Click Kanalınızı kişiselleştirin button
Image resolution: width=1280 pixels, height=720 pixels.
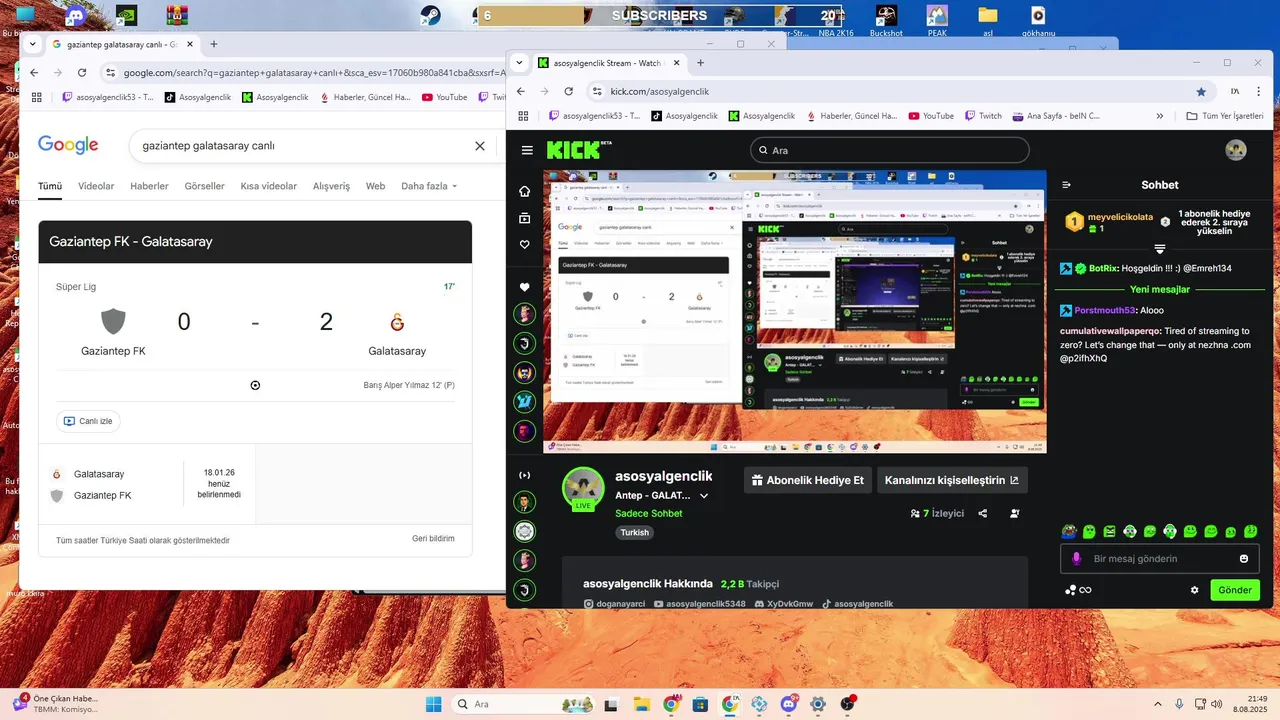(951, 480)
